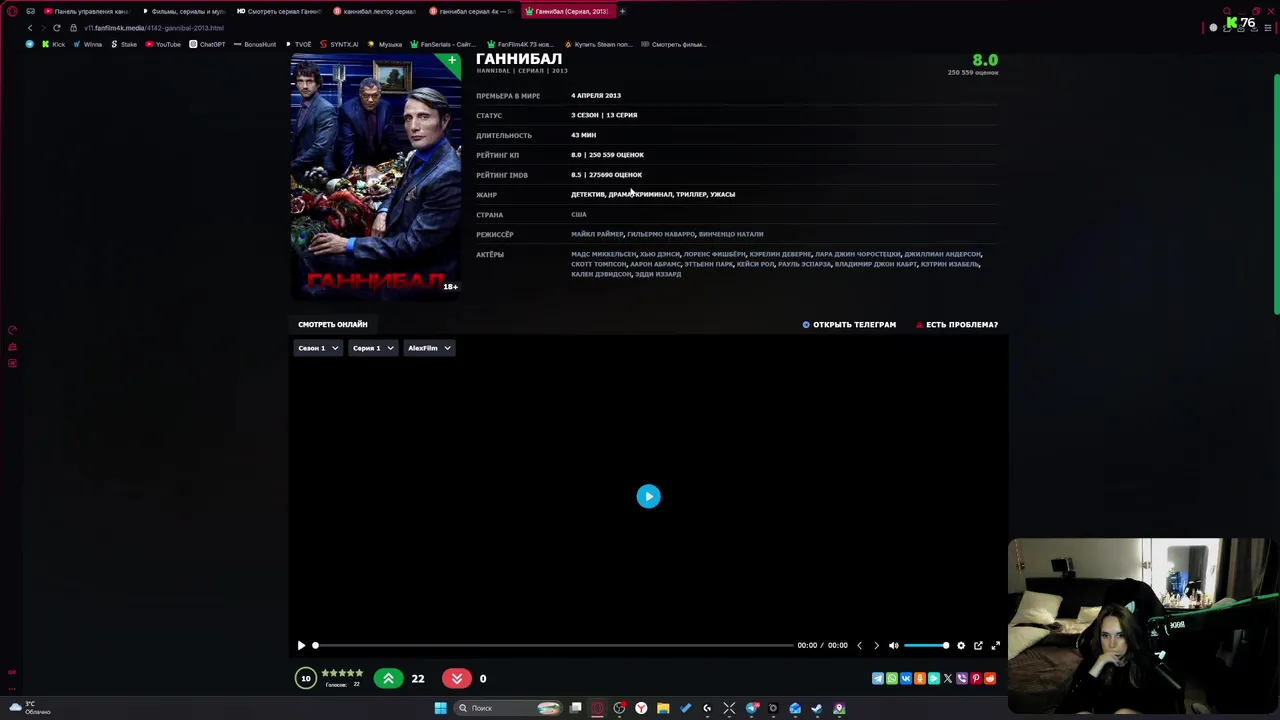Image resolution: width=1280 pixels, height=720 pixels.
Task: Open the YouTube bookmark
Action: (x=162, y=44)
